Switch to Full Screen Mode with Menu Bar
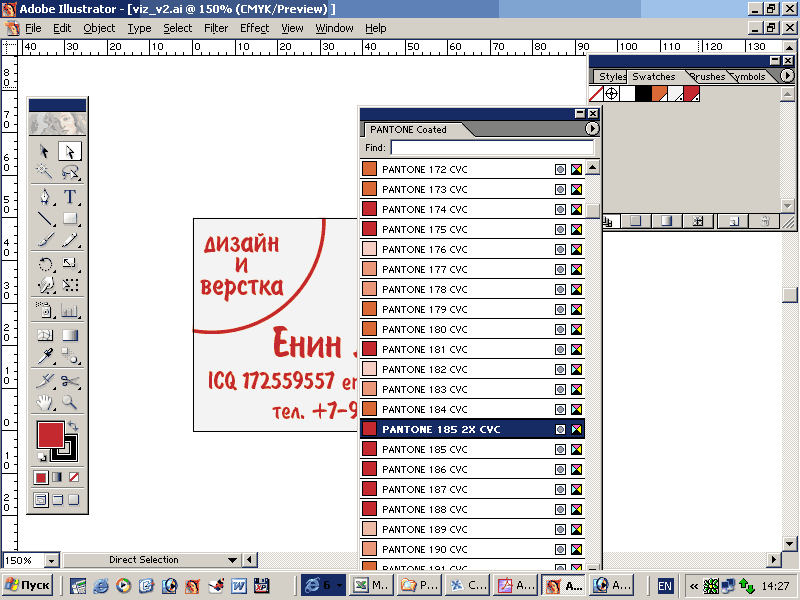800x600 pixels. click(x=57, y=500)
